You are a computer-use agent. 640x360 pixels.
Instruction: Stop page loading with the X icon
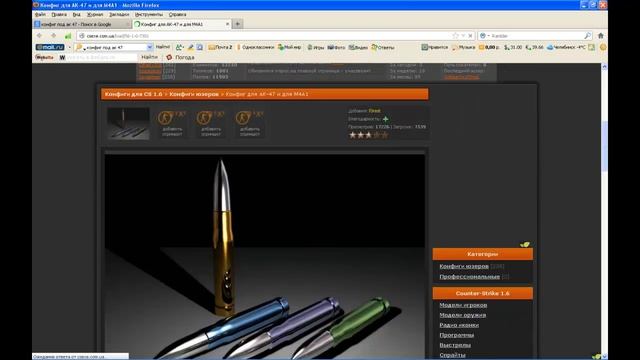(470, 36)
